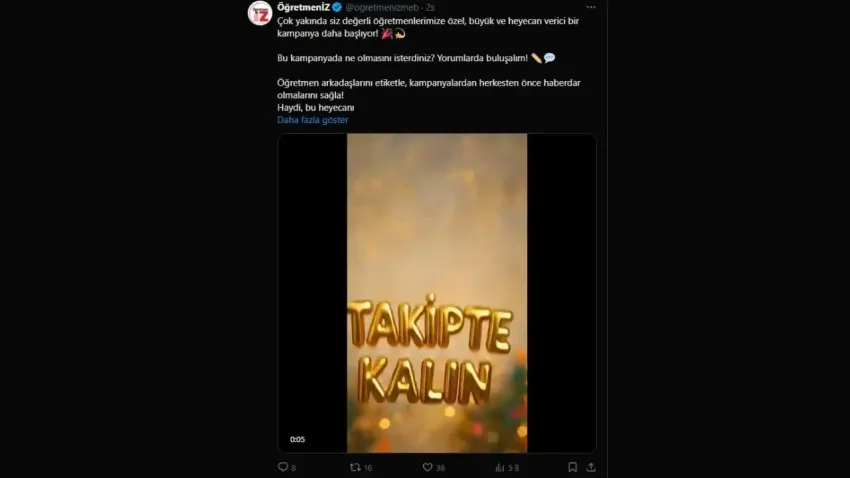The image size is (850, 478).
Task: Click the 0:05 video duration label
Action: click(x=298, y=439)
